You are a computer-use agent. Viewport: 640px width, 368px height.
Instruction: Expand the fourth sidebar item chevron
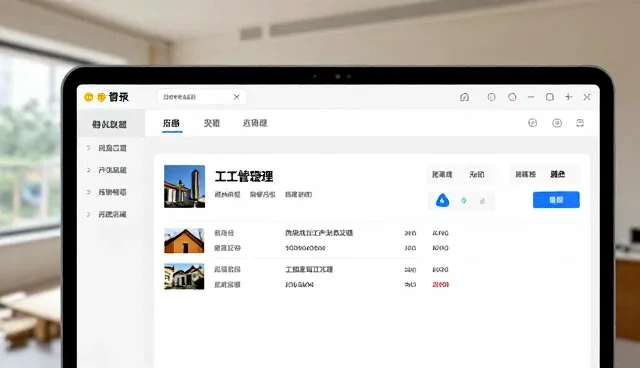[x=89, y=214]
